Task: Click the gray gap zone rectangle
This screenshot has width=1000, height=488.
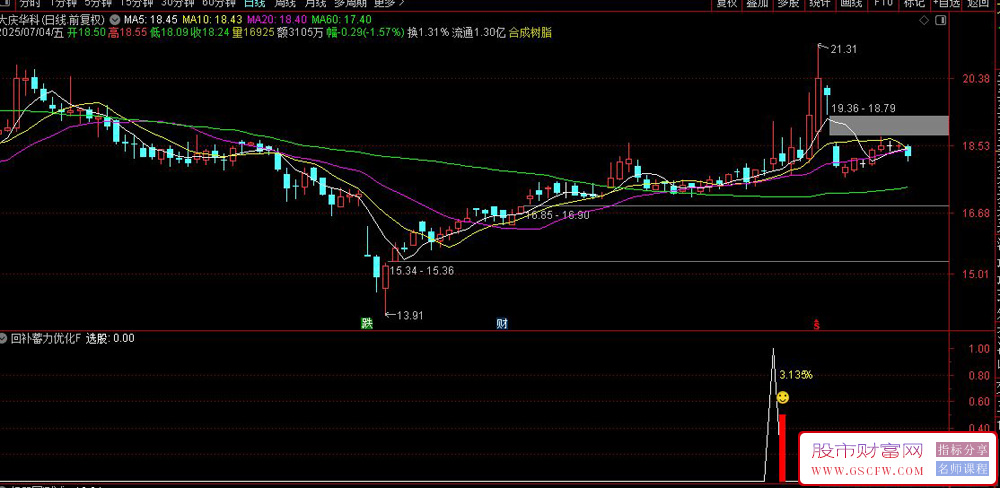Action: (888, 126)
